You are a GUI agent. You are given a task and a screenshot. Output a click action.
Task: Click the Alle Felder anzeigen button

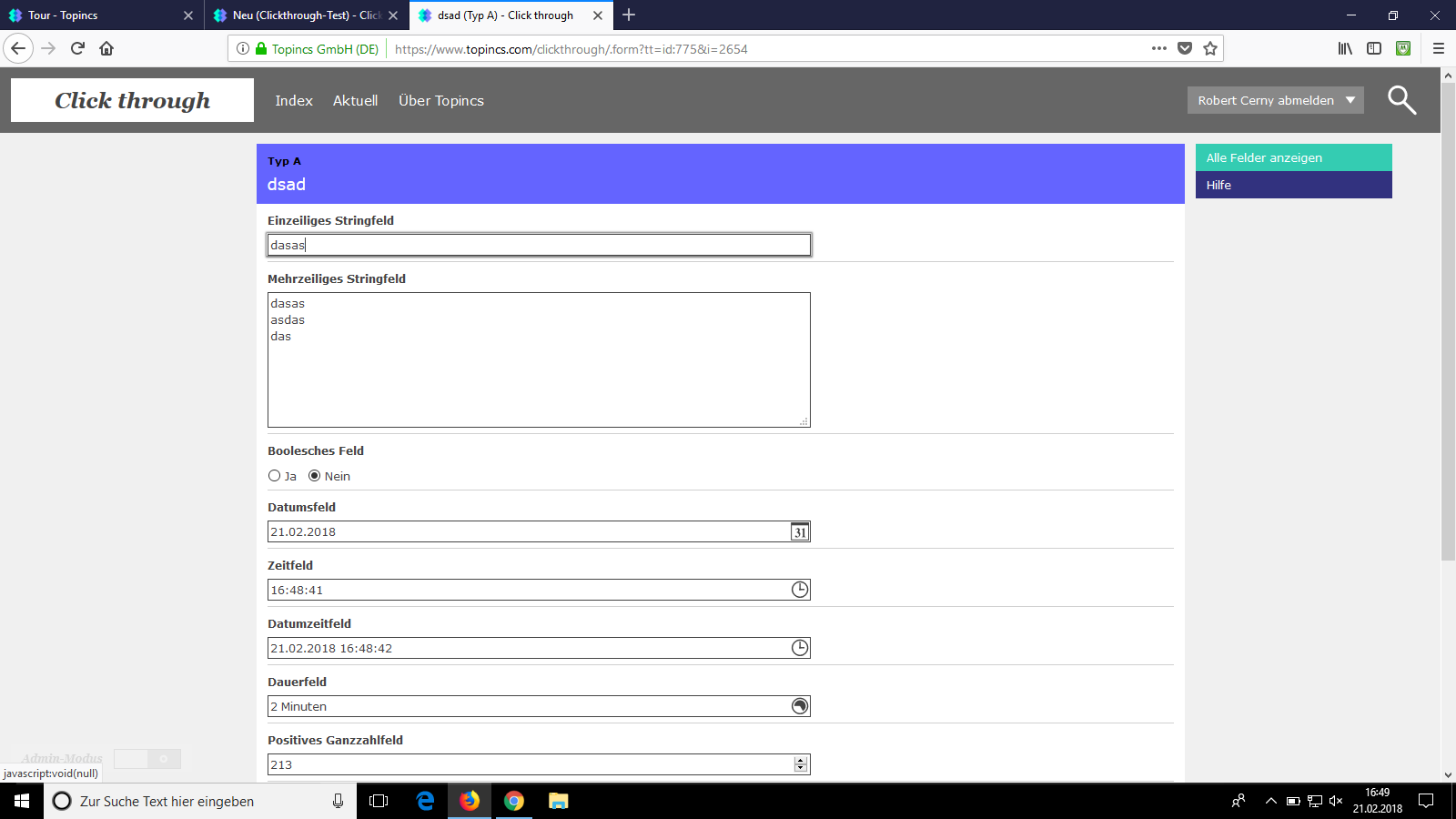(x=1293, y=157)
